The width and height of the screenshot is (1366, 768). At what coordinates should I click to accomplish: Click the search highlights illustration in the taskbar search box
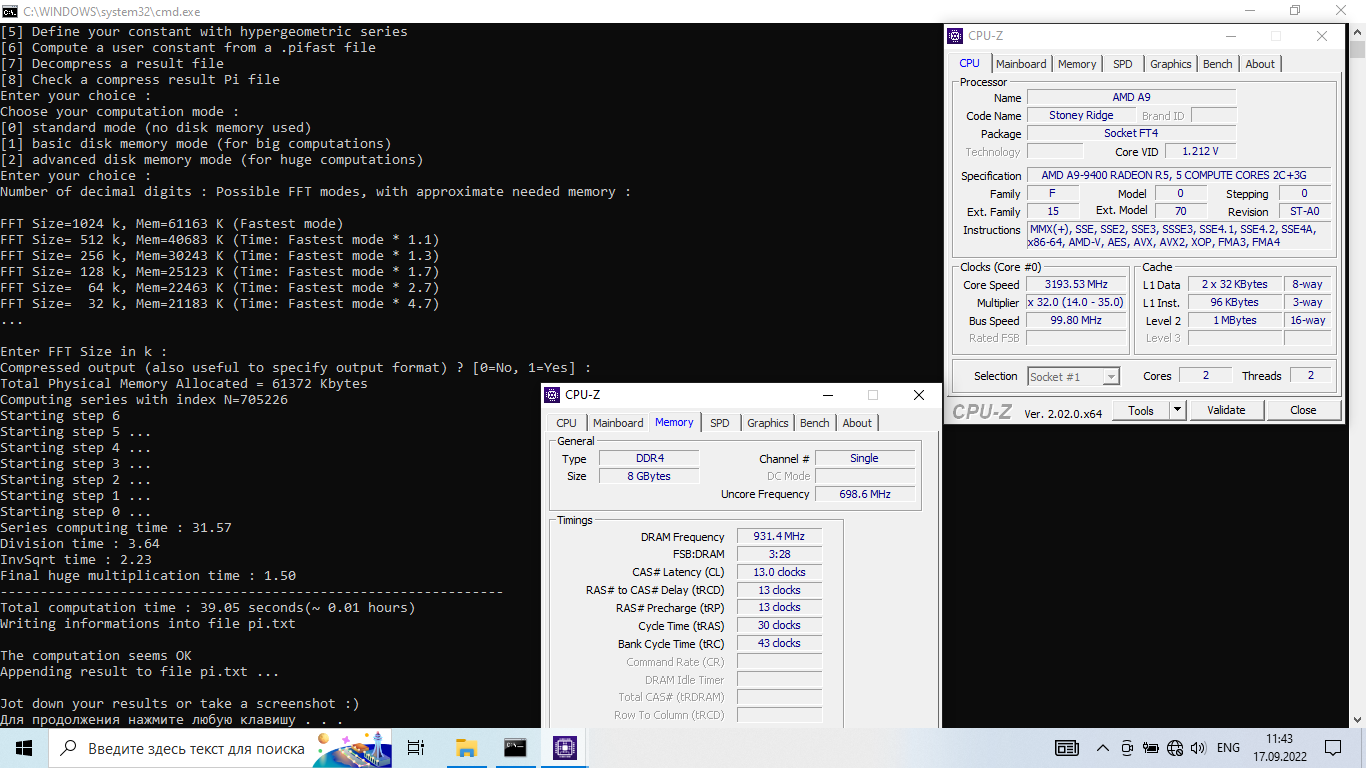[354, 748]
